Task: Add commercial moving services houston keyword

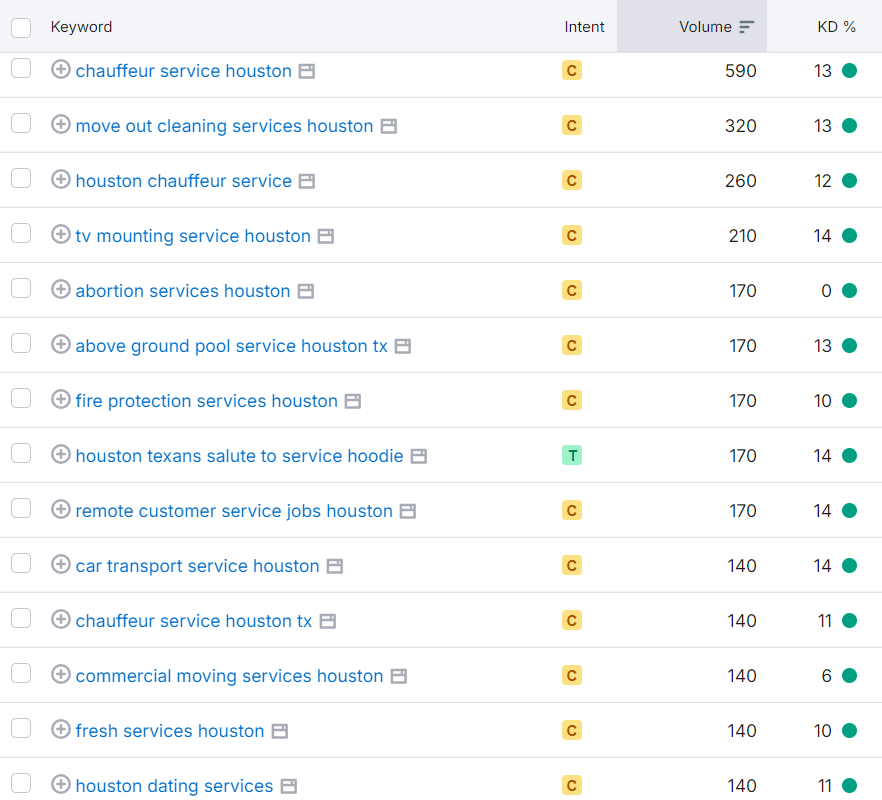Action: [x=61, y=674]
